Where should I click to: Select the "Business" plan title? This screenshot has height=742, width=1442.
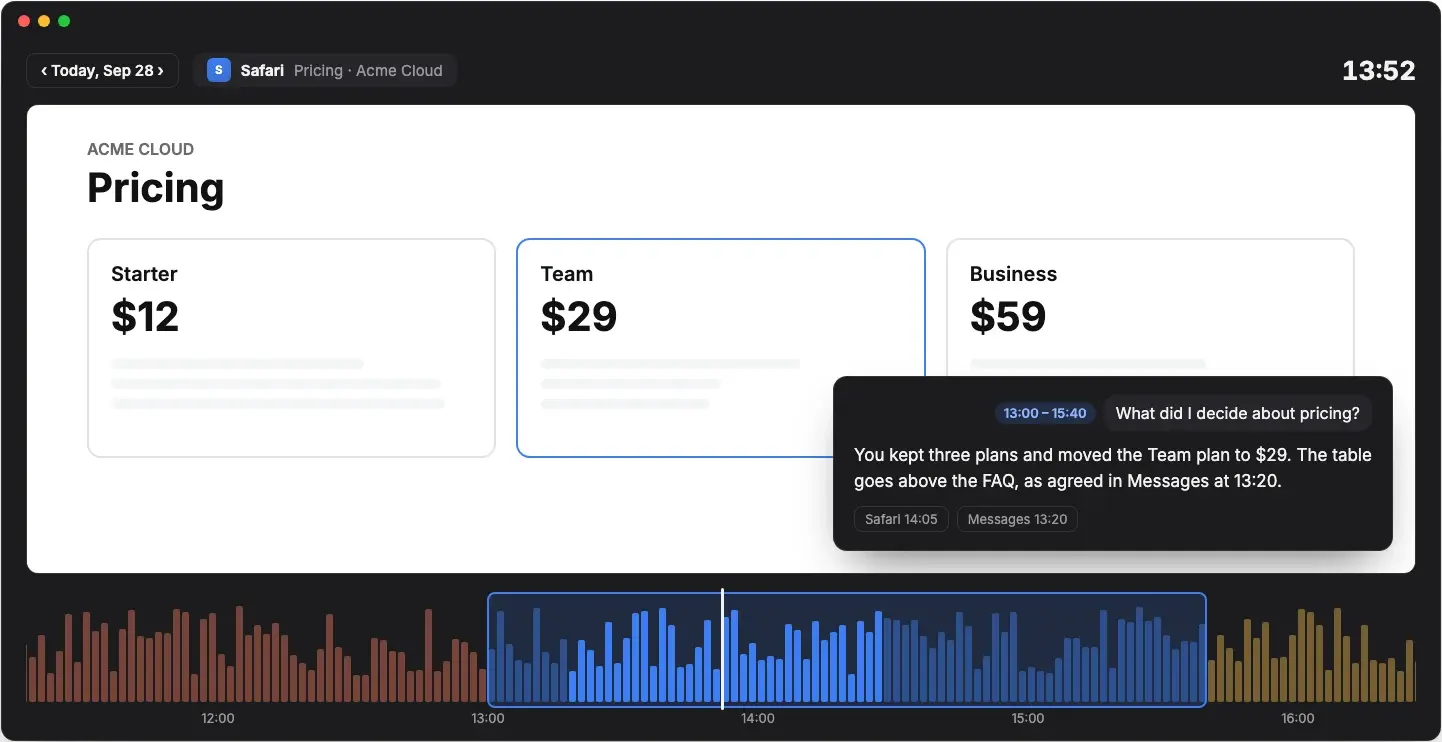[x=1013, y=274]
